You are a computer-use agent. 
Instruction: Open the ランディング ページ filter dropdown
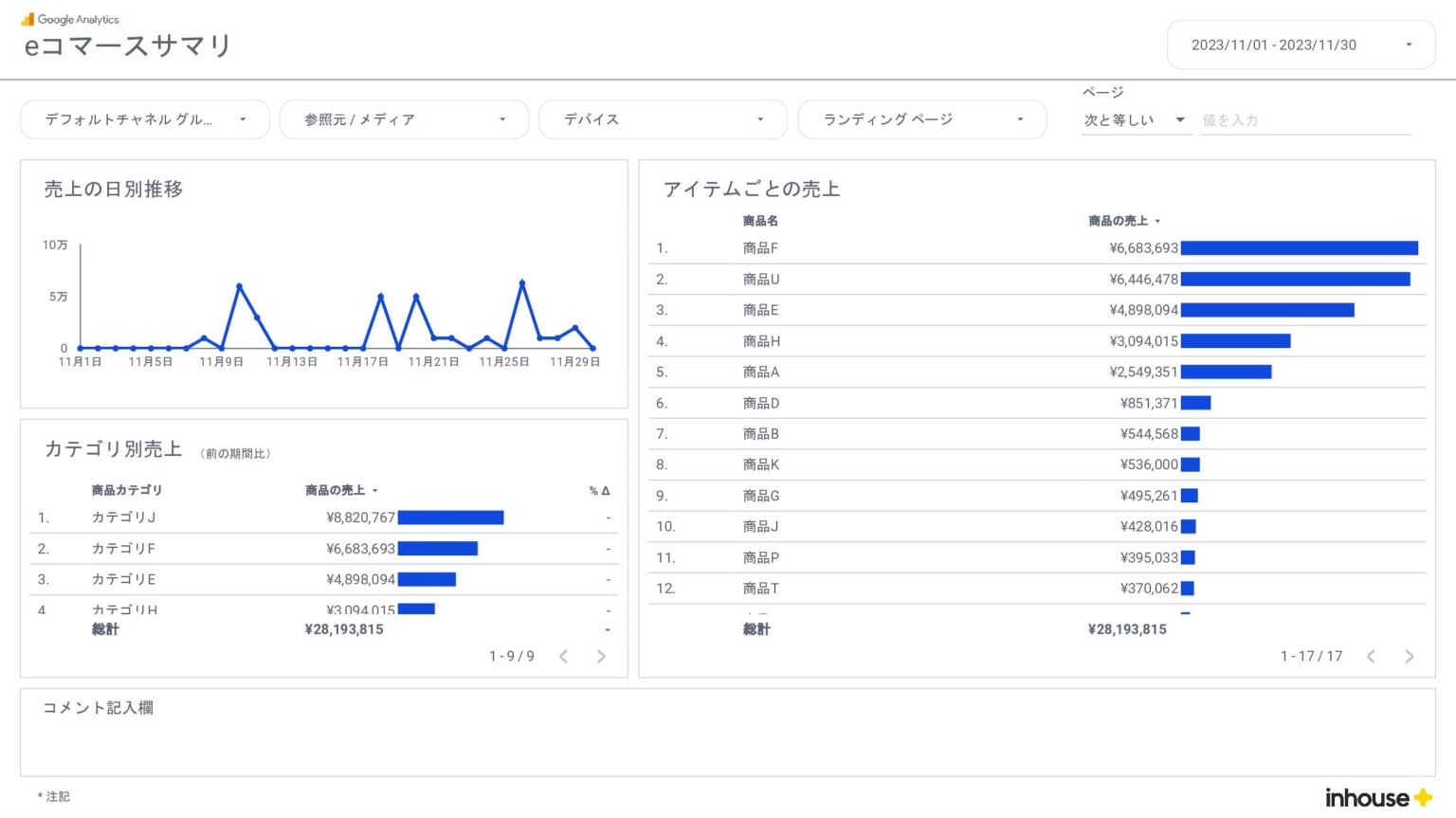pyautogui.click(x=922, y=119)
